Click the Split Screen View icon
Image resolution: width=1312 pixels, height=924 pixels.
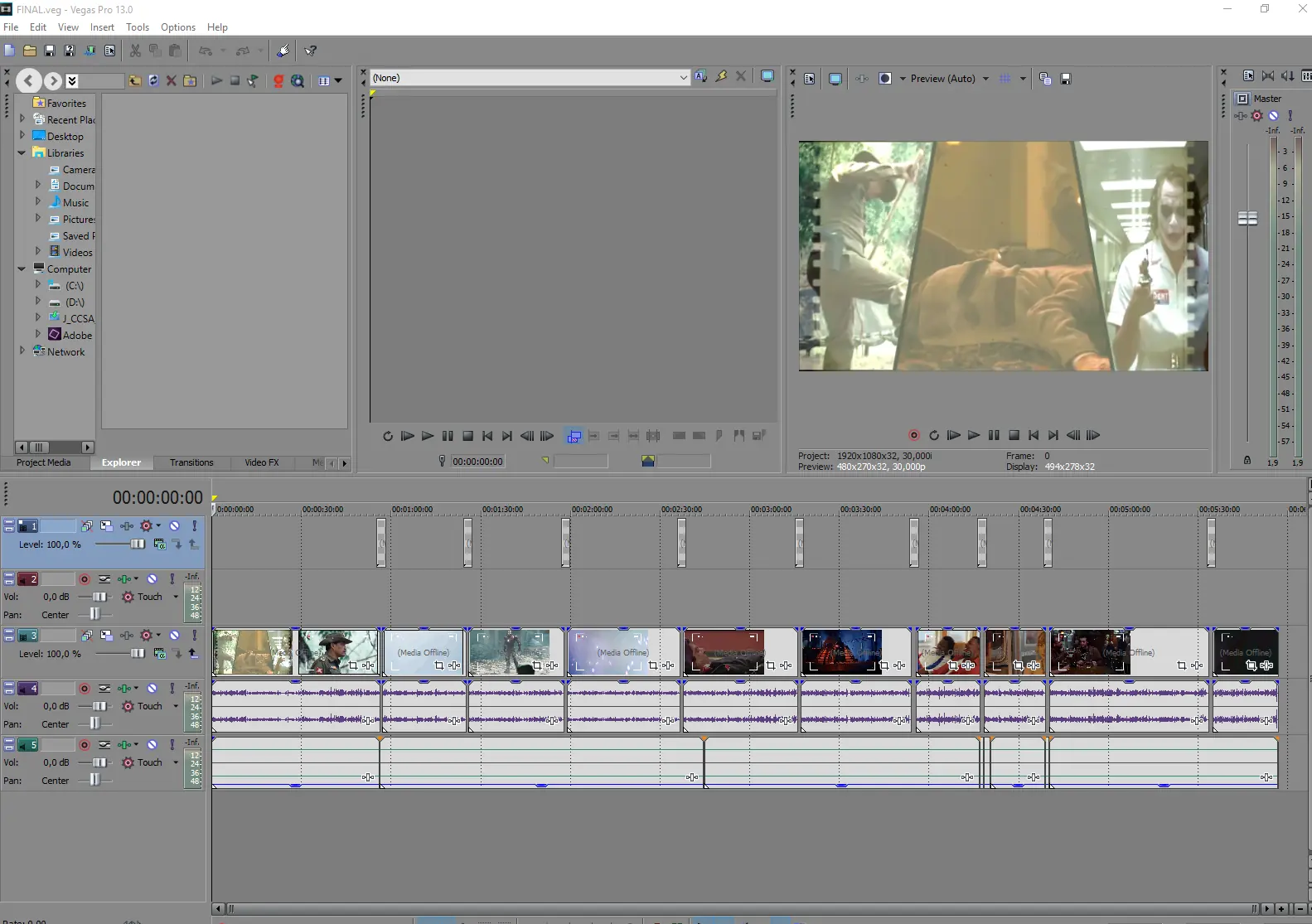pyautogui.click(x=885, y=79)
